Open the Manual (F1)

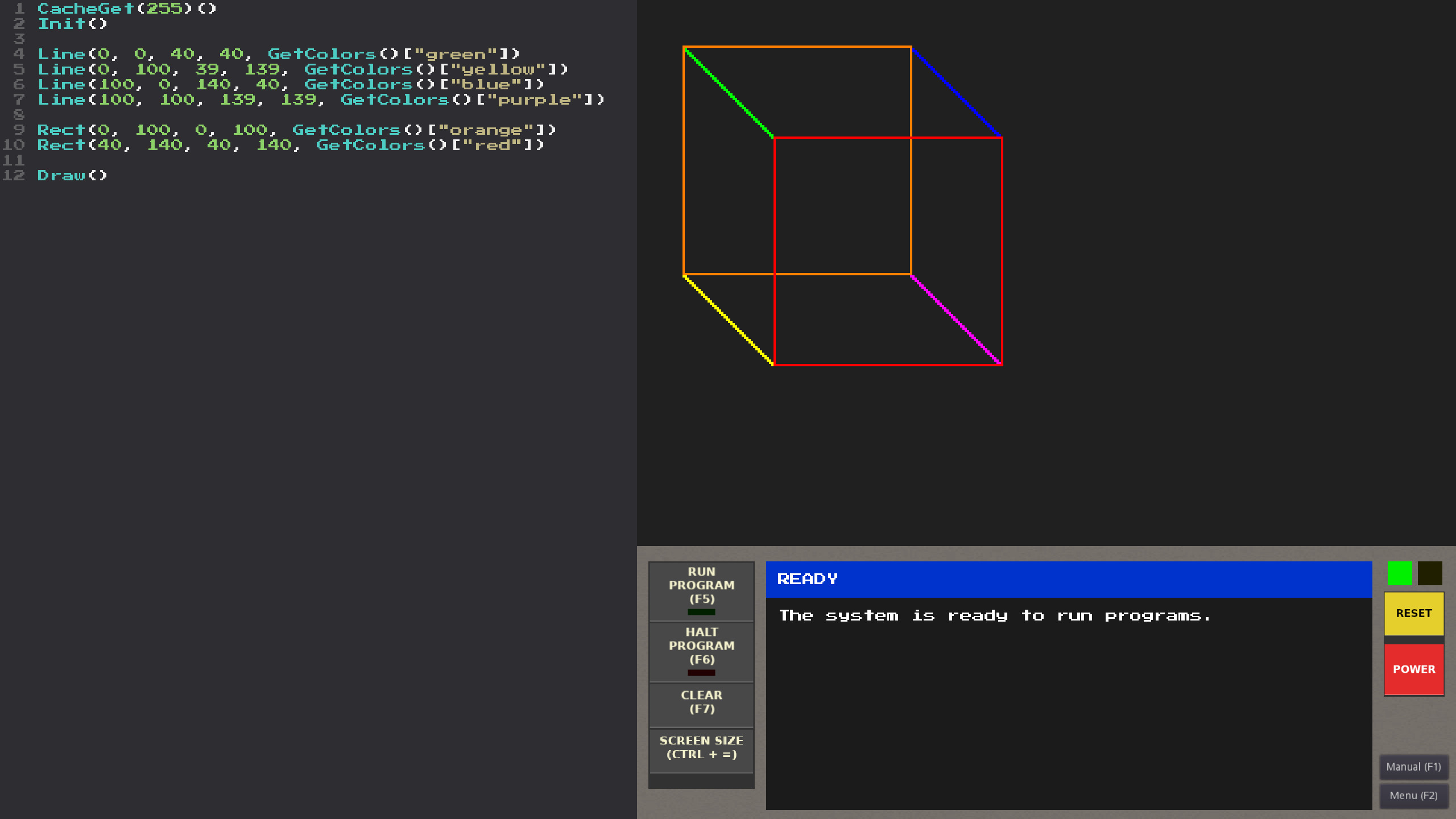[1414, 767]
